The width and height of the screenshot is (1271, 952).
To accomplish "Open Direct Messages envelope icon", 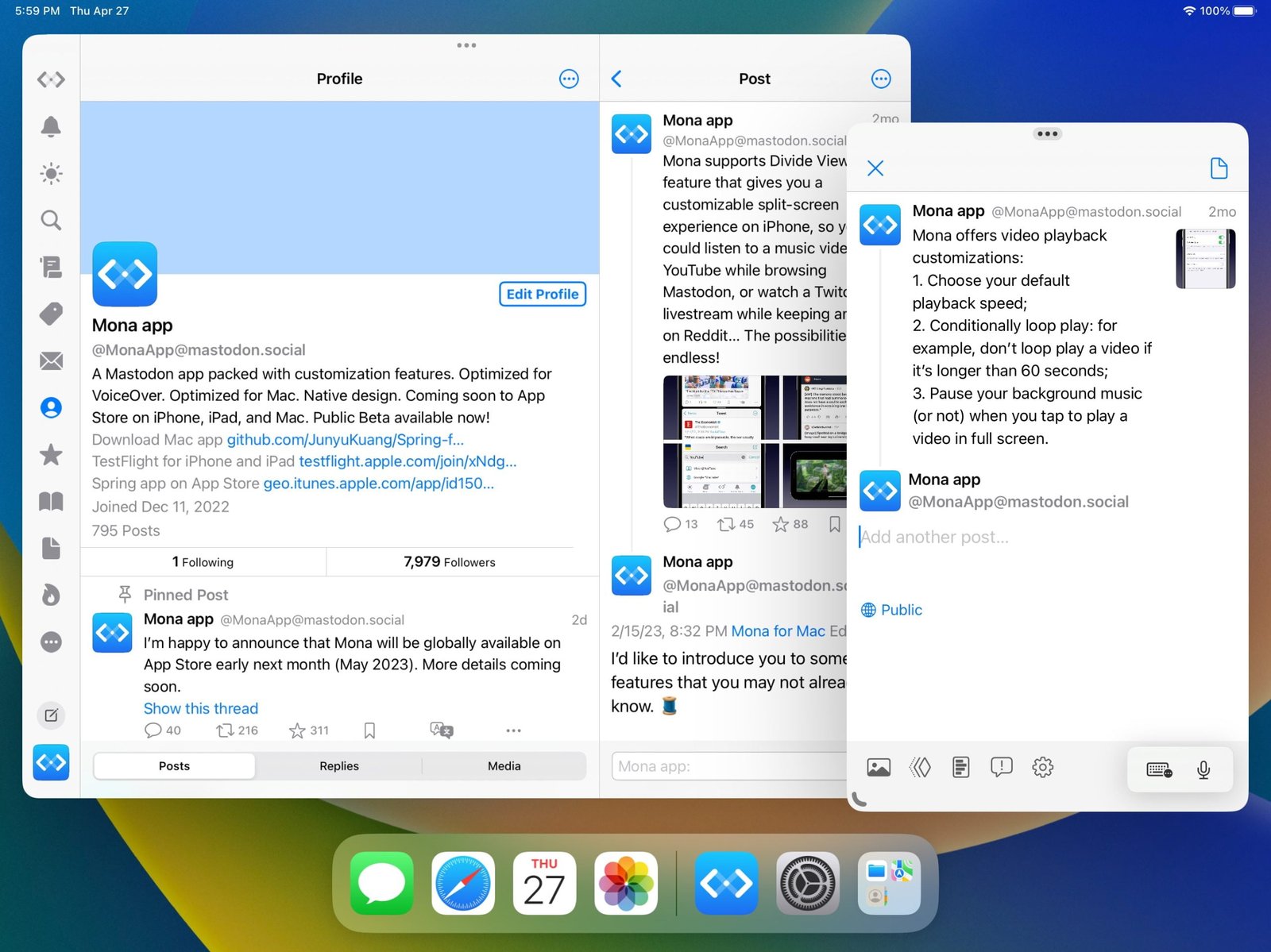I will coord(51,361).
